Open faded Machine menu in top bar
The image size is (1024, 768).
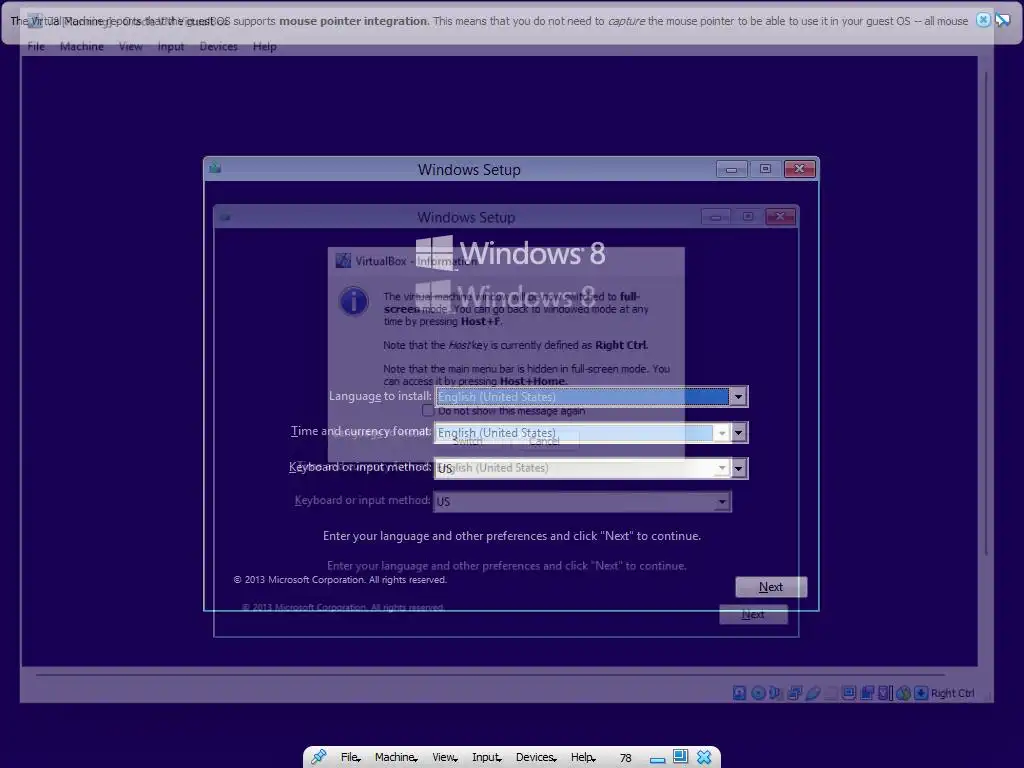click(82, 46)
